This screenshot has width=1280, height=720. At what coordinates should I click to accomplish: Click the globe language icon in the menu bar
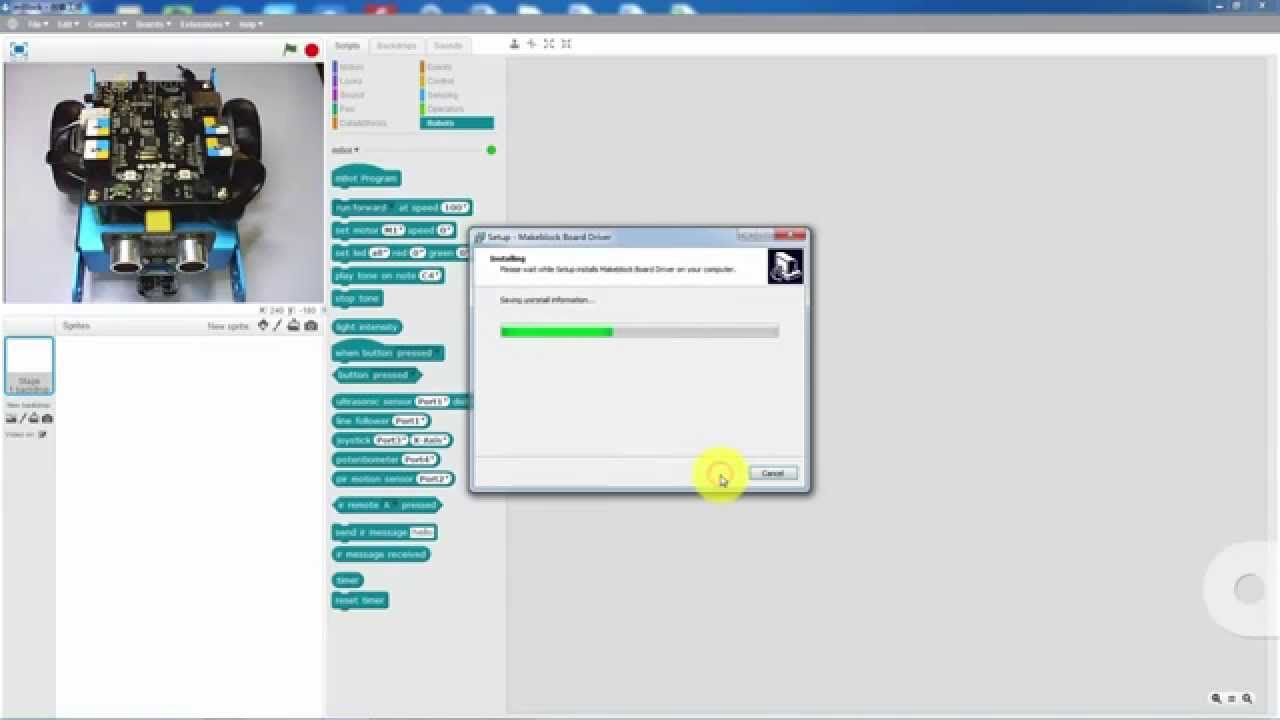click(x=12, y=24)
